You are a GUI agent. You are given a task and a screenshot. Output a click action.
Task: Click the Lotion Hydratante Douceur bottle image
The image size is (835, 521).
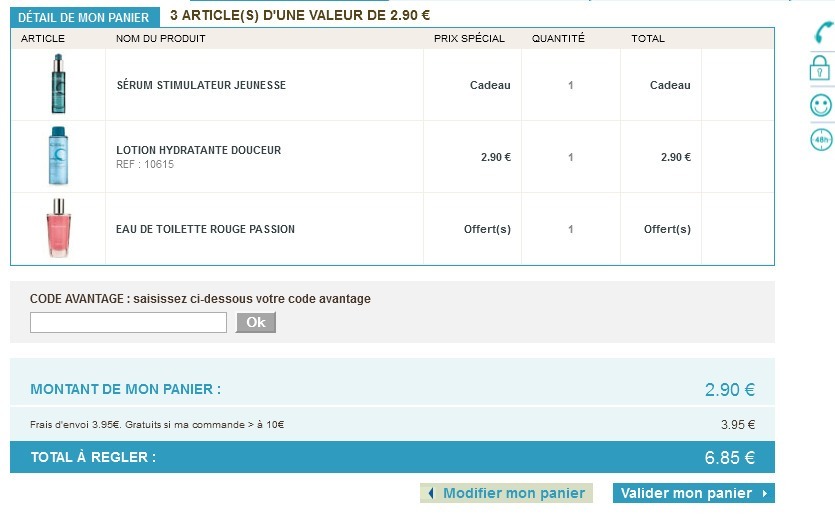(58, 157)
